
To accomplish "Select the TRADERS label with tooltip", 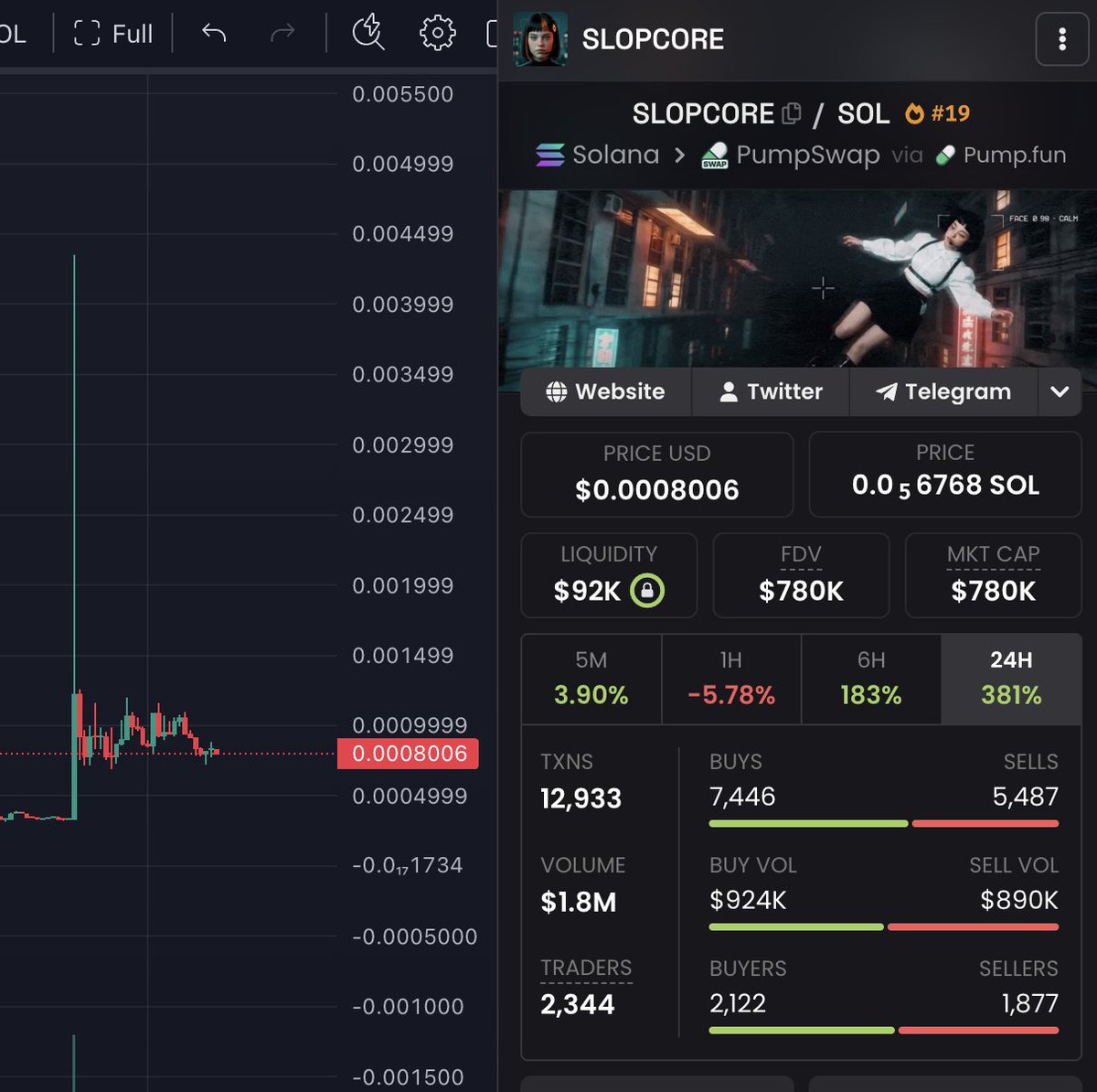I will point(586,968).
